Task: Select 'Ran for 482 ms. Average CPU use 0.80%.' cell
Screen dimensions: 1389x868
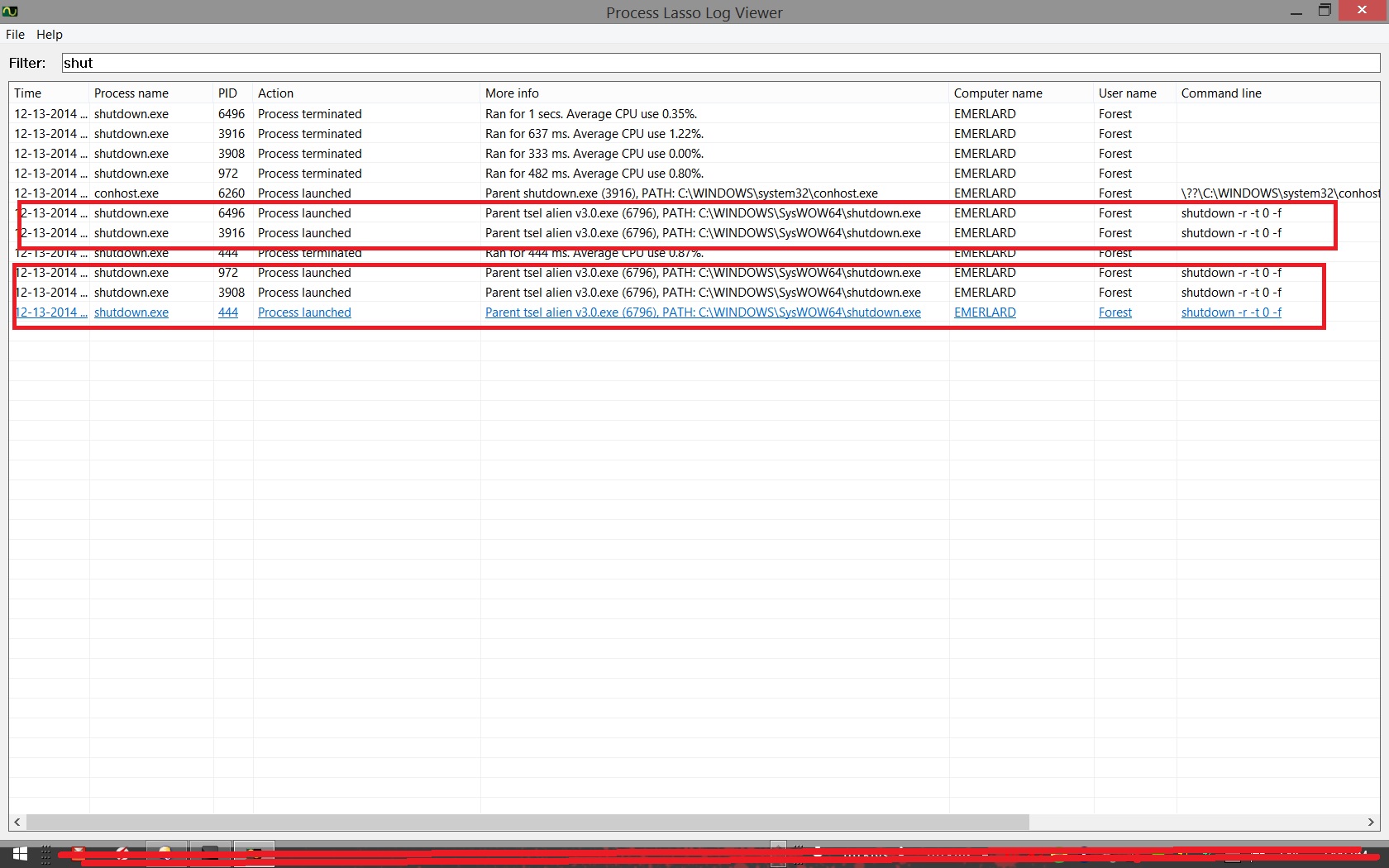Action: (594, 174)
